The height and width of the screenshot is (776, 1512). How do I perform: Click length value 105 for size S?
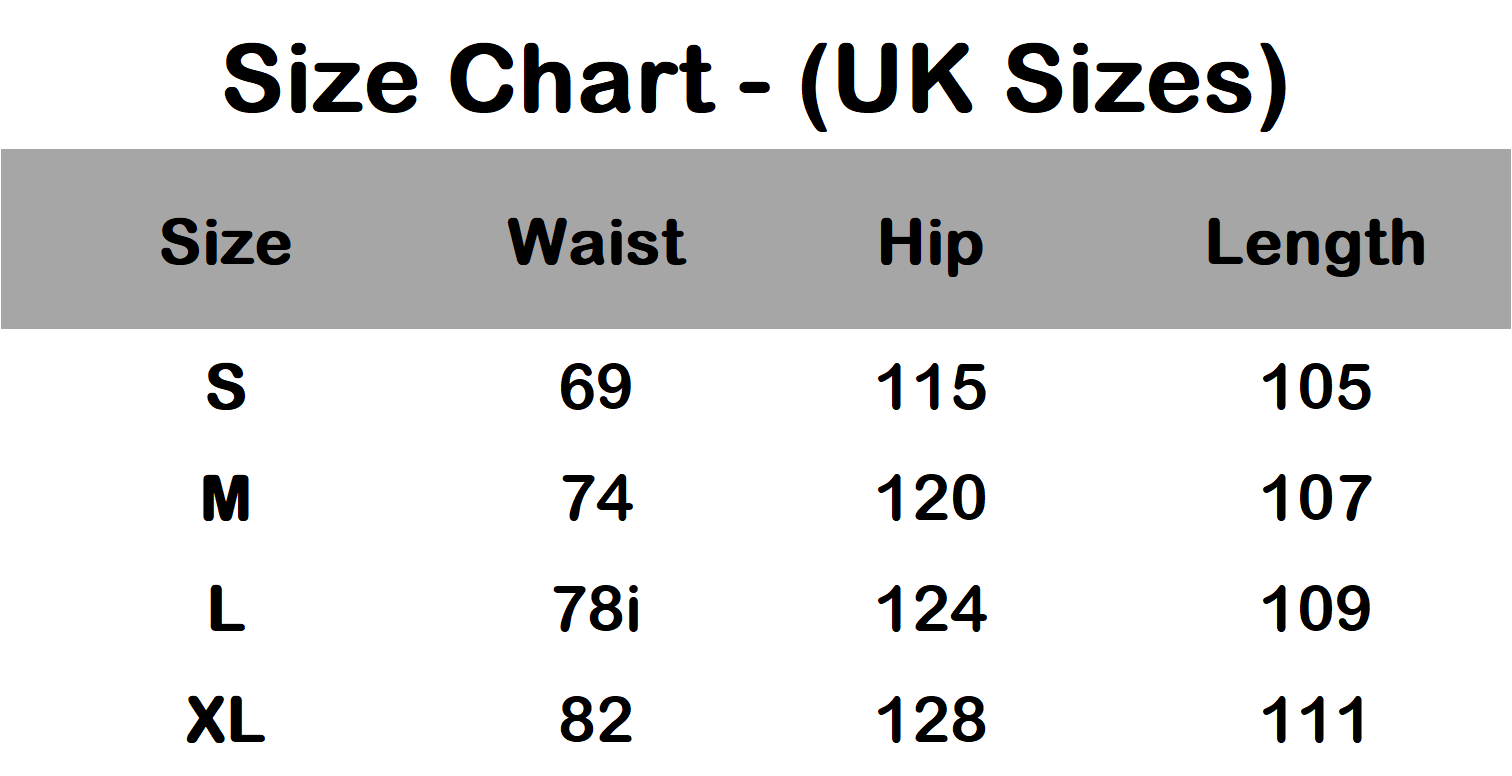click(x=1315, y=387)
